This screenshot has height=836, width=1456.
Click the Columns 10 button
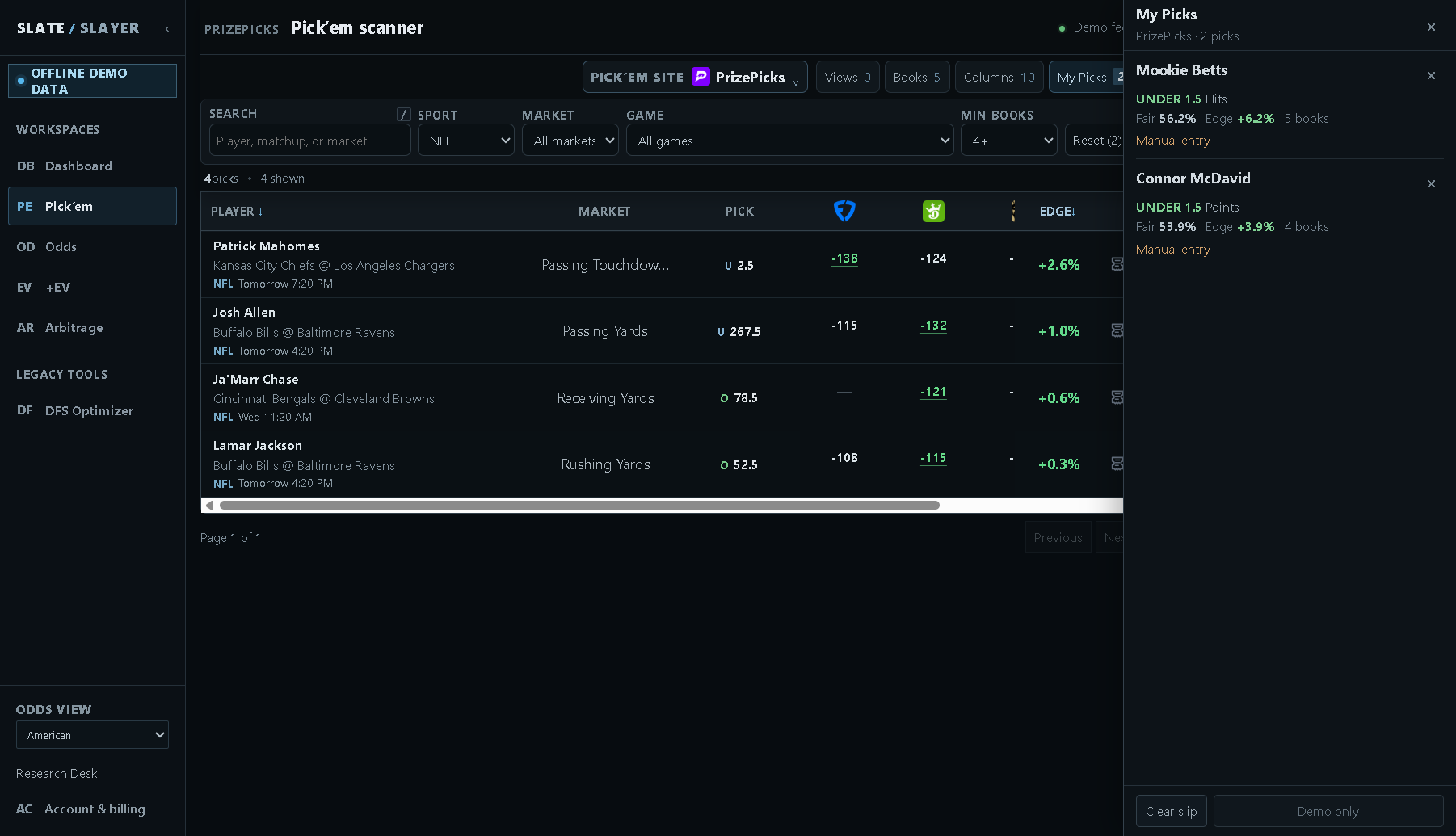pyautogui.click(x=999, y=77)
